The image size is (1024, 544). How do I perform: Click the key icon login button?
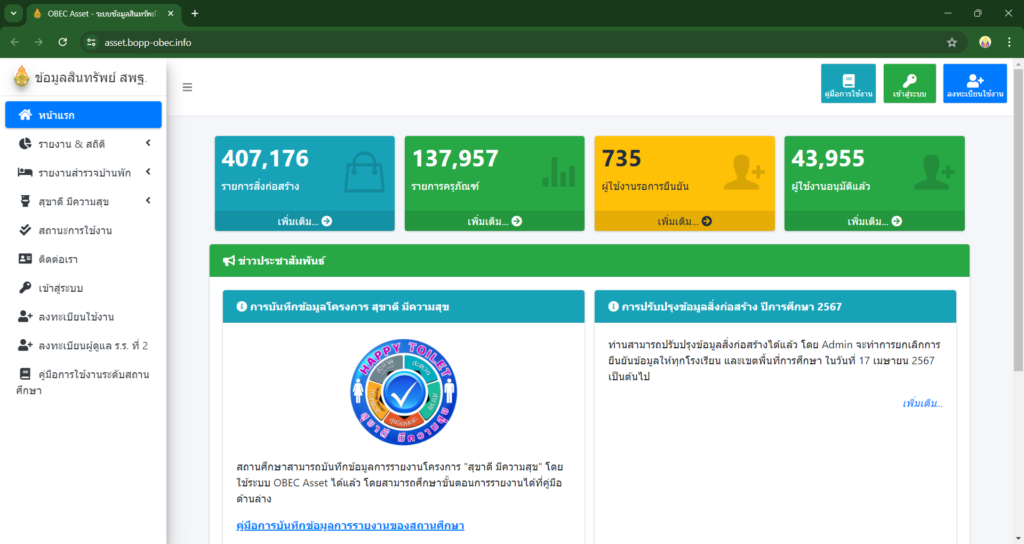point(909,84)
